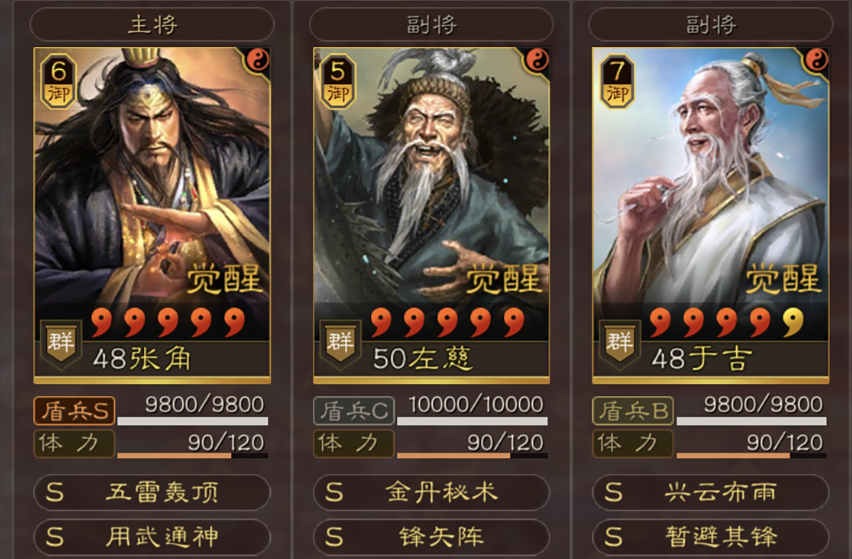852x559 pixels.
Task: Tap the 6 御 cost badge
Action: point(58,80)
